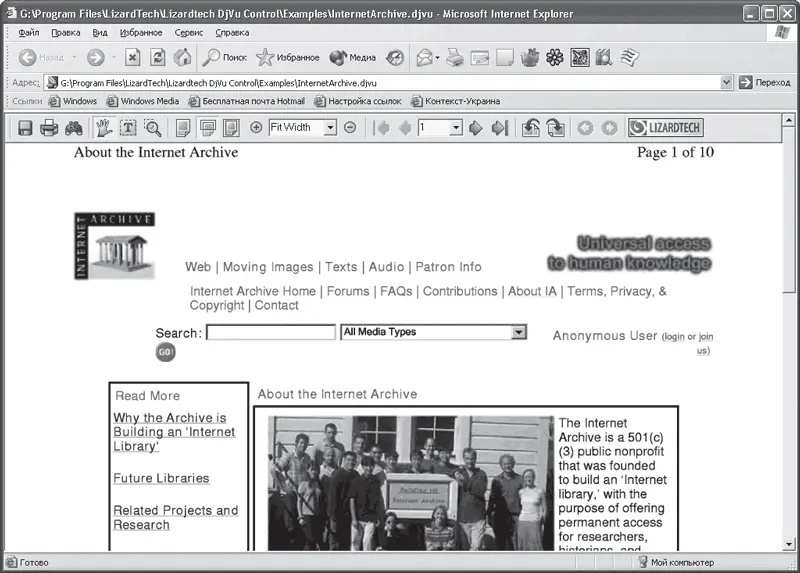The width and height of the screenshot is (800, 573).
Task: Open the Вид menu
Action: pyautogui.click(x=100, y=33)
